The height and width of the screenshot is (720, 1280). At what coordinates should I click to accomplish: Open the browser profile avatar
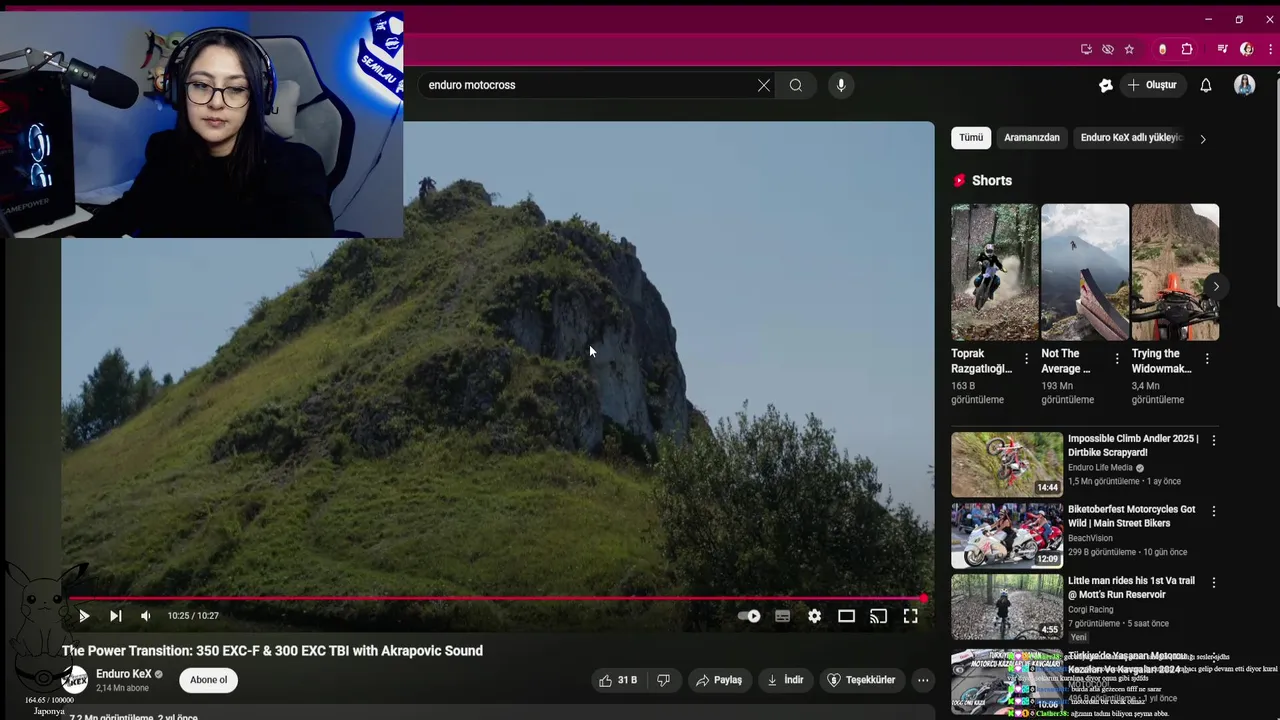tap(1247, 49)
